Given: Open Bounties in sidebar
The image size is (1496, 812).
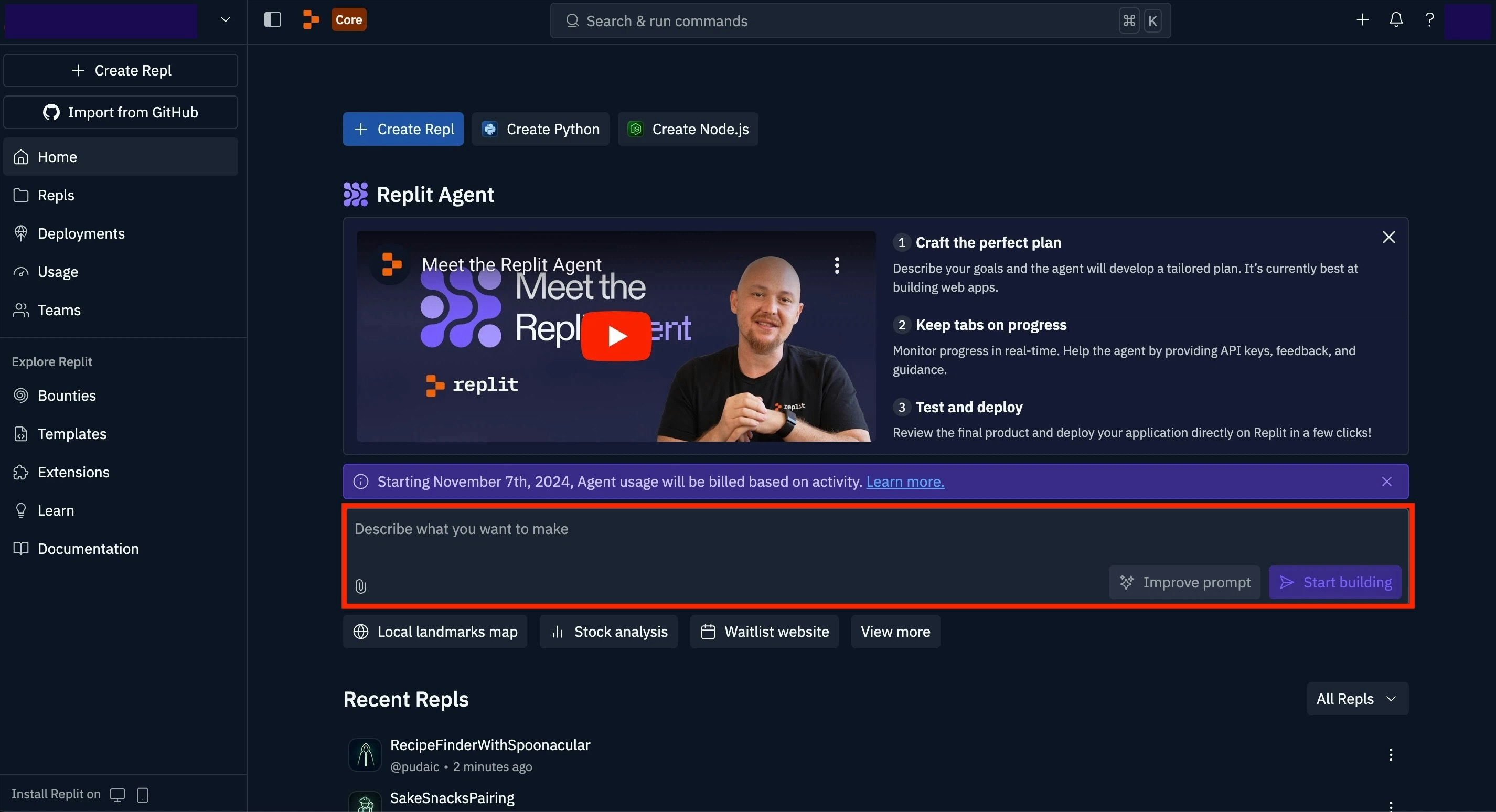Looking at the screenshot, I should tap(67, 396).
